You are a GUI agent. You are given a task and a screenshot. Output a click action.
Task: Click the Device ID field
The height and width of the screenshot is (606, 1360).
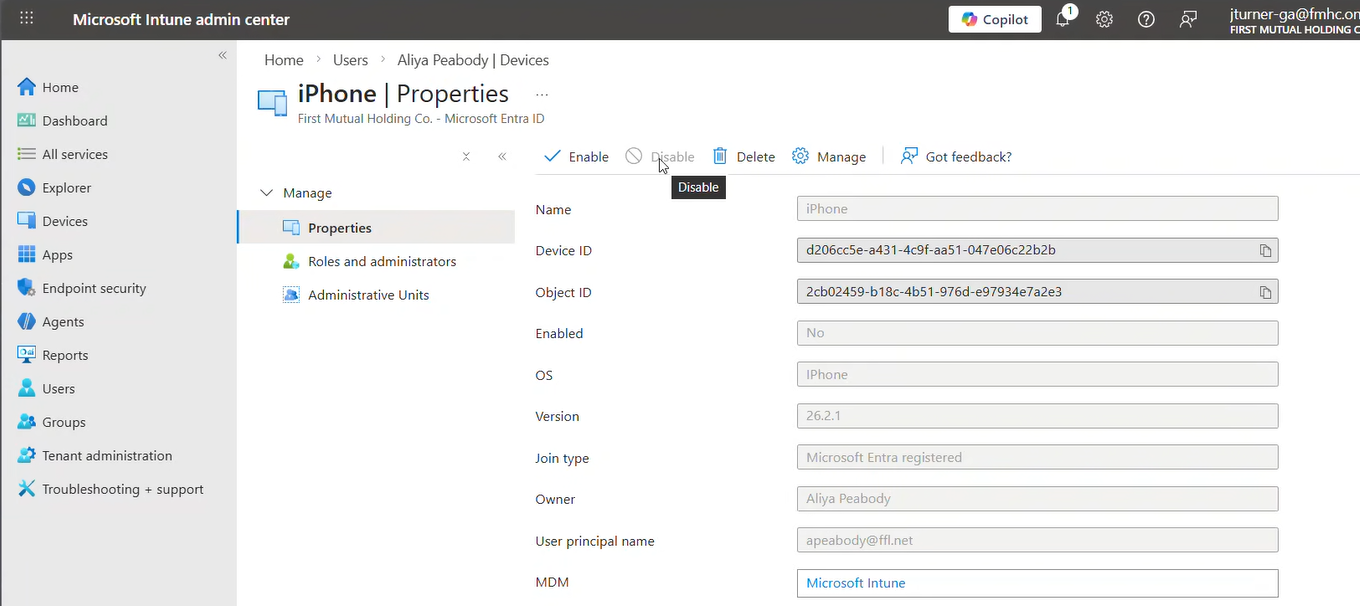(1037, 250)
